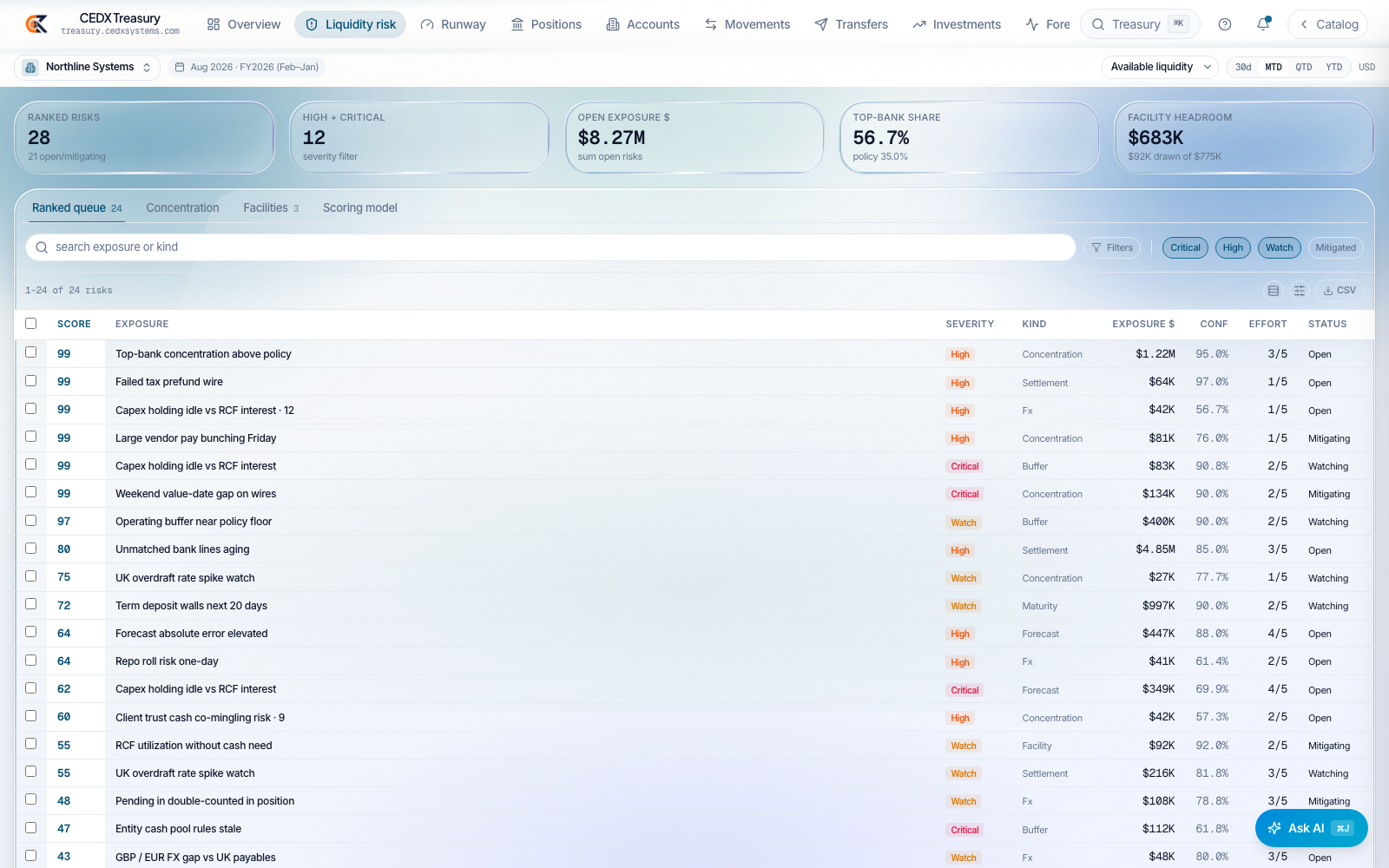The image size is (1389, 868).
Task: Click the calendar icon beside Aug 2026
Action: point(180,67)
